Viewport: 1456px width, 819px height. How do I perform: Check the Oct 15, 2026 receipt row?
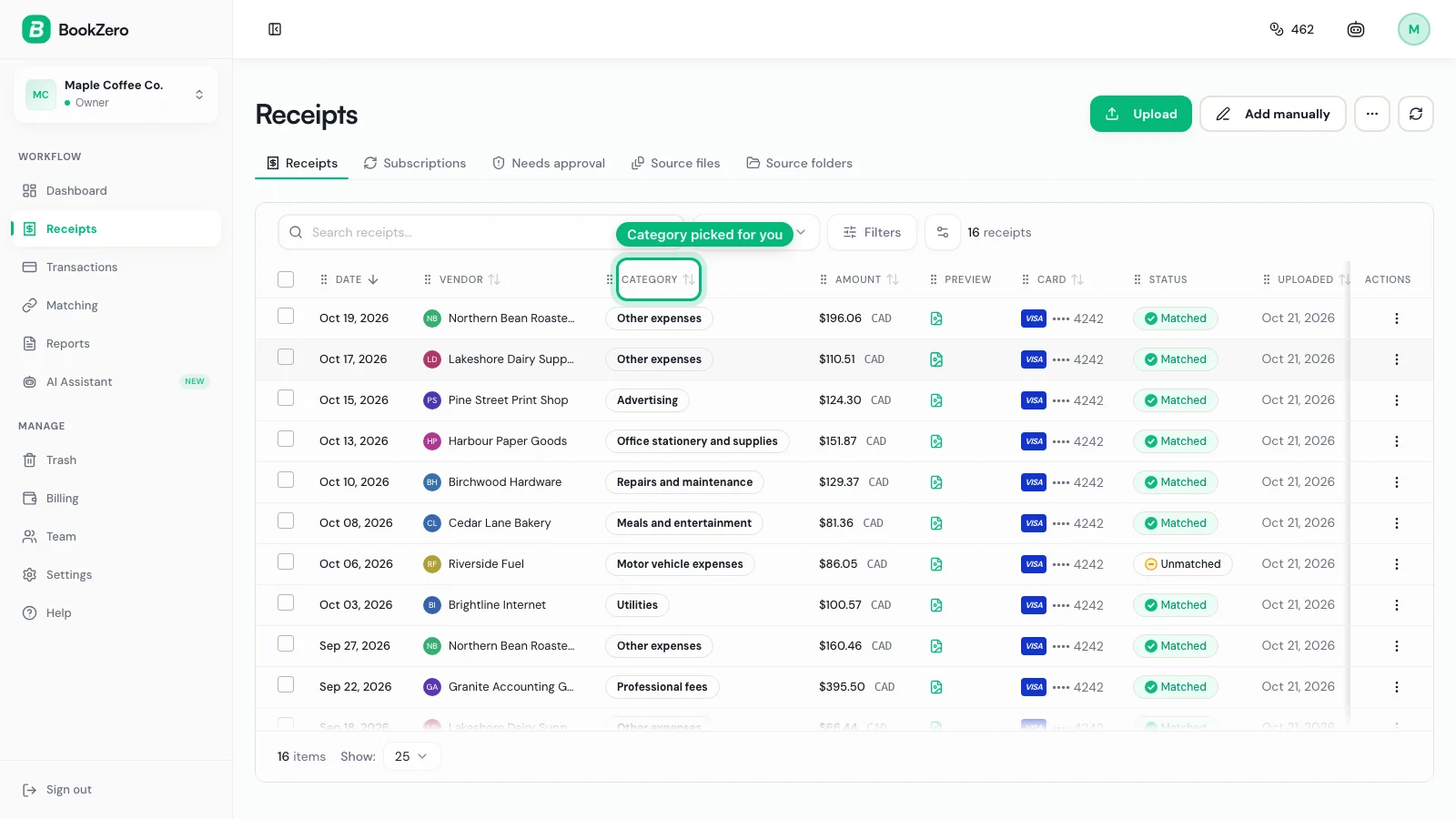click(286, 398)
